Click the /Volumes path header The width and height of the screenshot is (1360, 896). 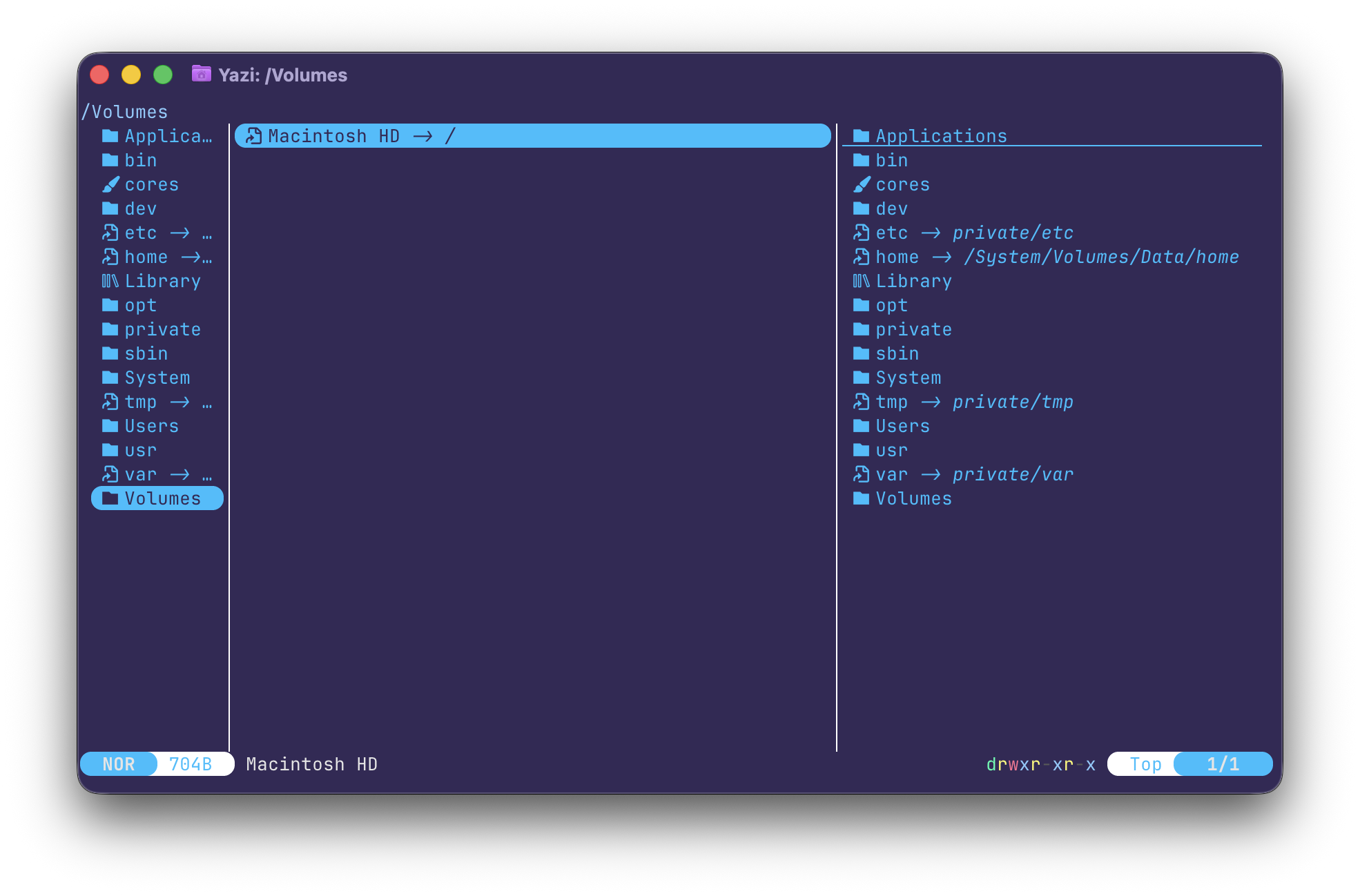[x=125, y=112]
